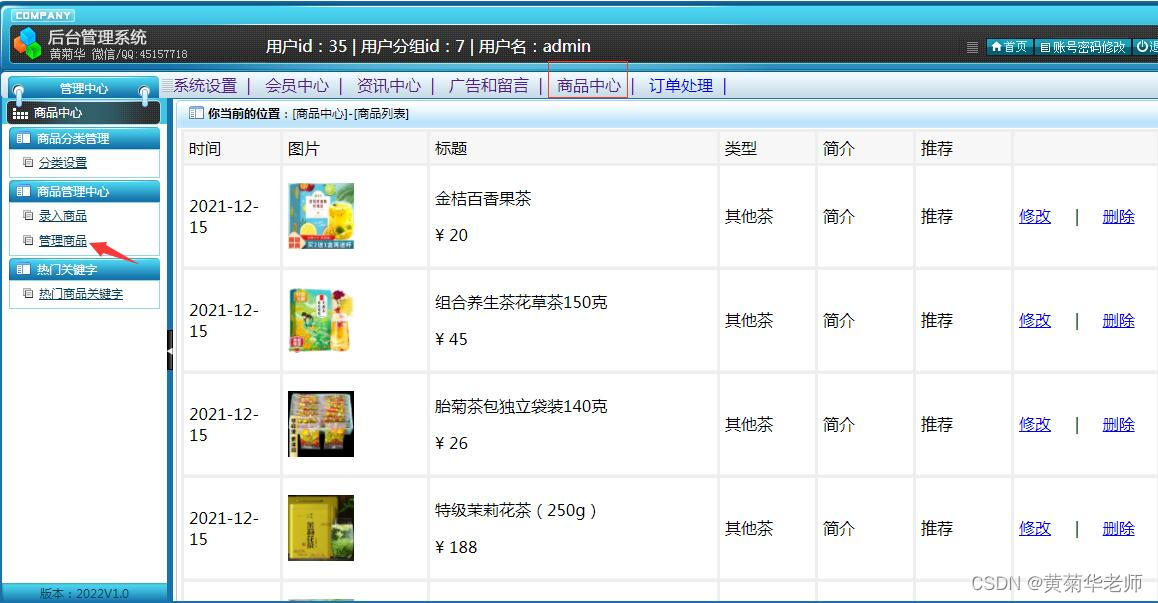
Task: Click price ¥ 45
Action: pyautogui.click(x=451, y=339)
